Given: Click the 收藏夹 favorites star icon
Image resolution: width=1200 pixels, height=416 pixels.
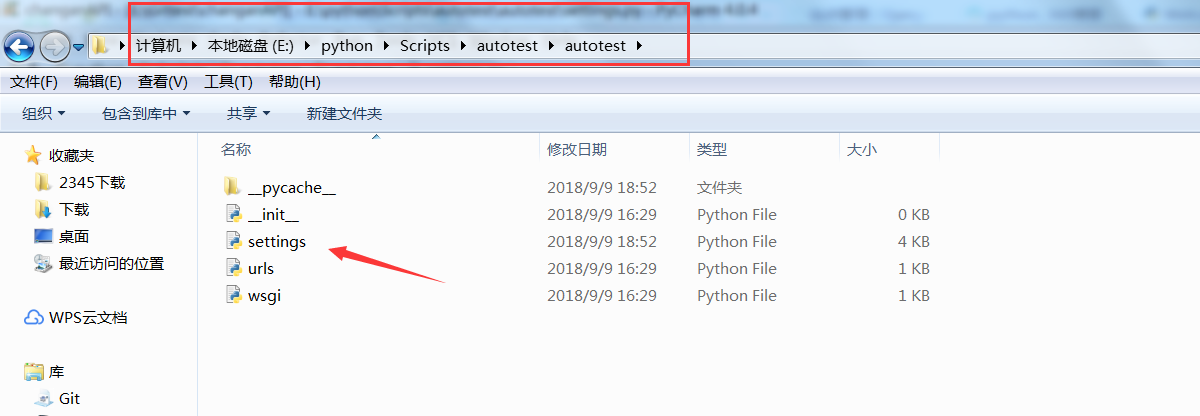Looking at the screenshot, I should [34, 155].
